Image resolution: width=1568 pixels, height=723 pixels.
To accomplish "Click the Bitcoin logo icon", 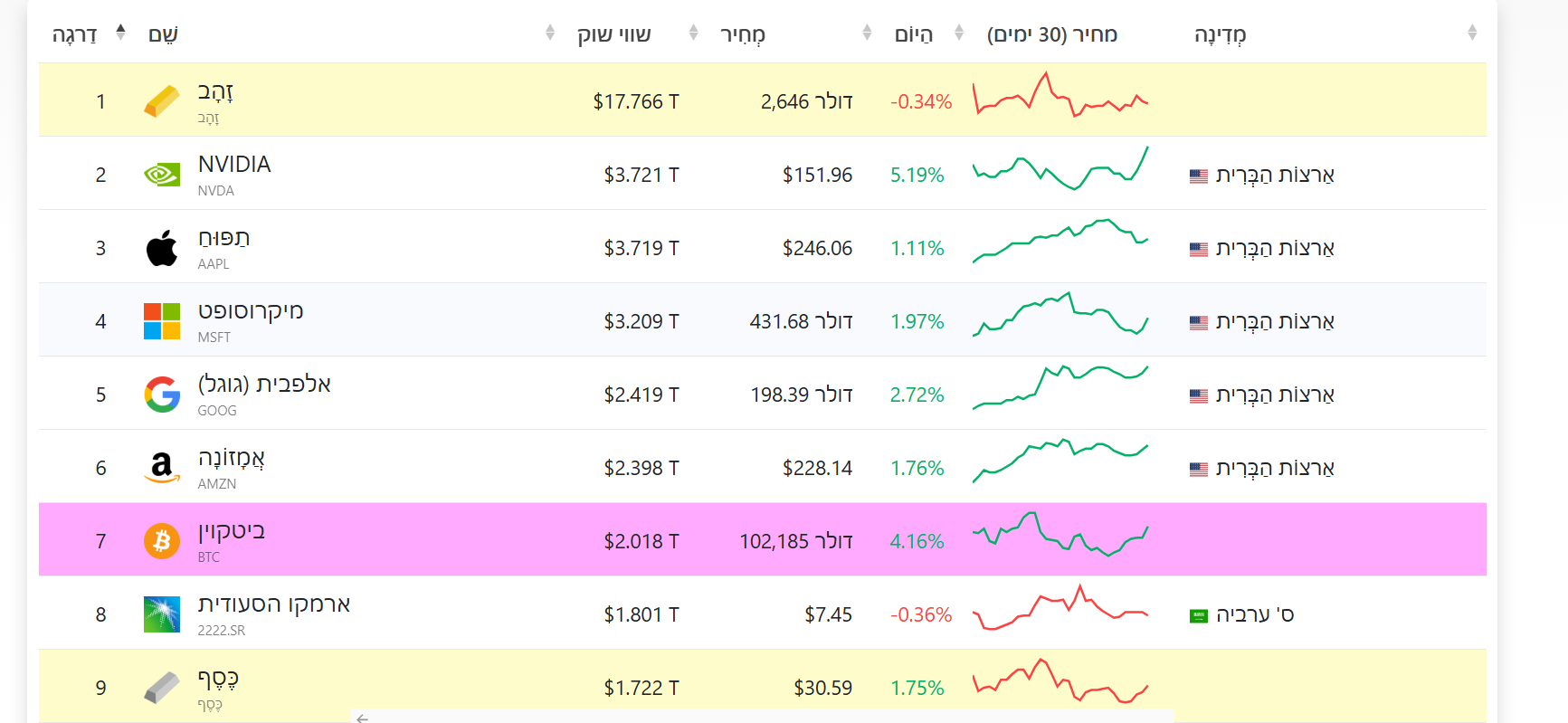I will 162,541.
